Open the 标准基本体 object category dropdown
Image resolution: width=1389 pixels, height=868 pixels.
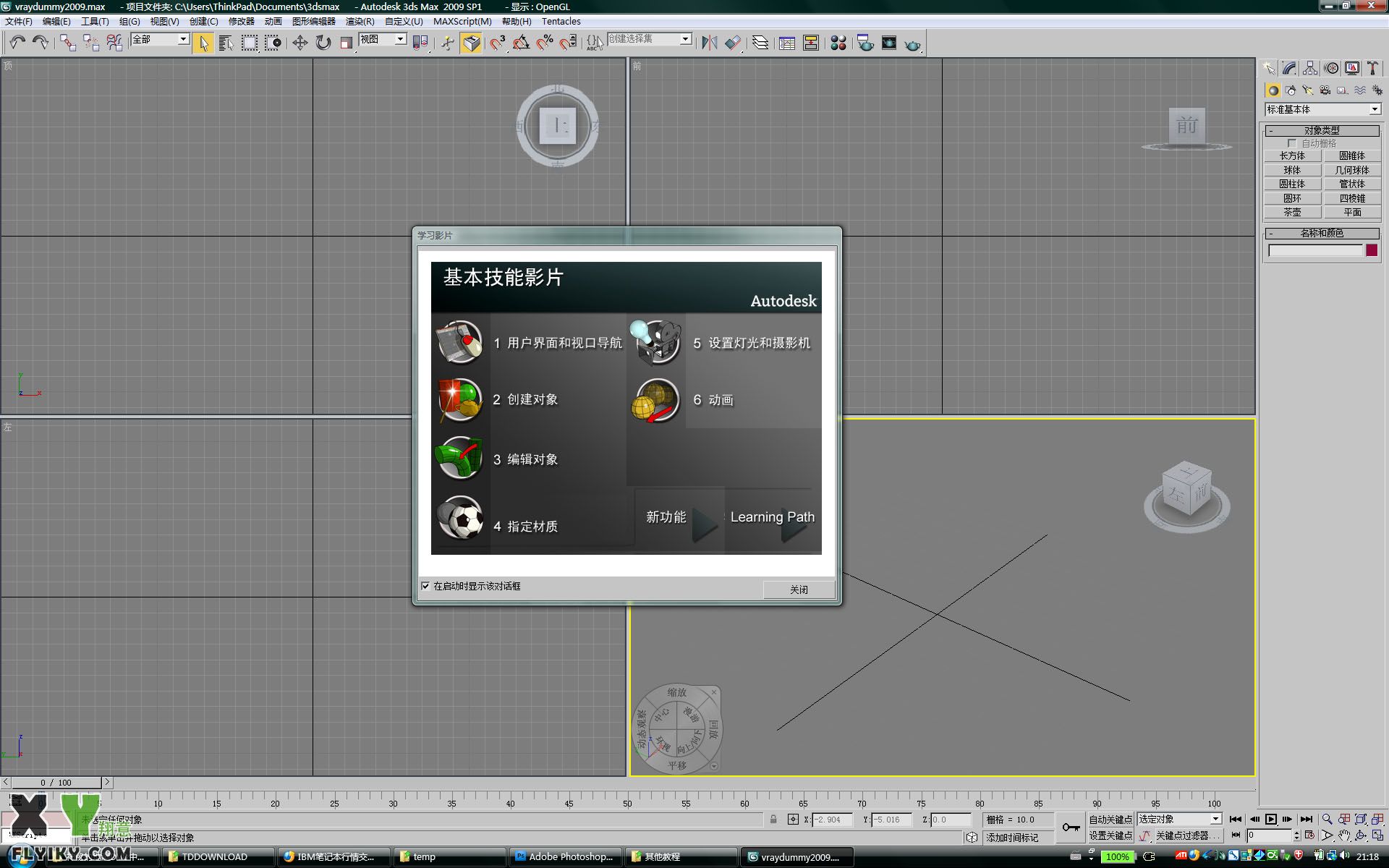pos(1322,109)
